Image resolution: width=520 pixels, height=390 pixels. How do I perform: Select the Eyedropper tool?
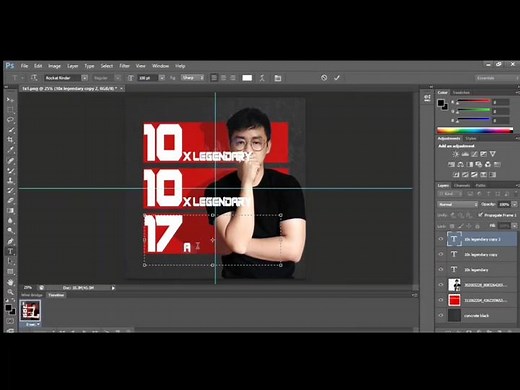click(10, 150)
